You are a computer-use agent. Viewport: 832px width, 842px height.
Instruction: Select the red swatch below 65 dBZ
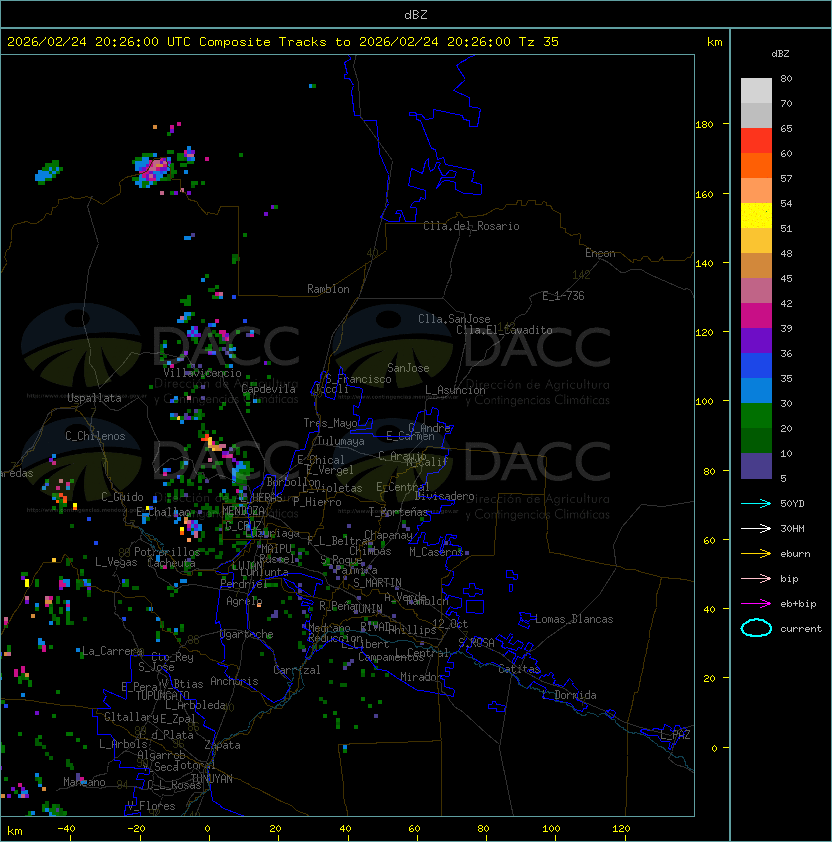click(756, 141)
